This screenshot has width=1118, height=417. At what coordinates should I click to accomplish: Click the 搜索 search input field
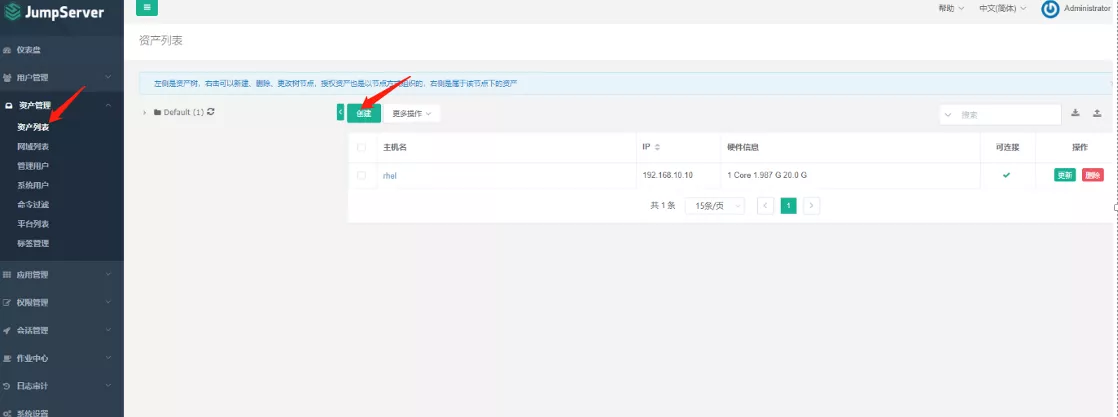(x=1006, y=114)
